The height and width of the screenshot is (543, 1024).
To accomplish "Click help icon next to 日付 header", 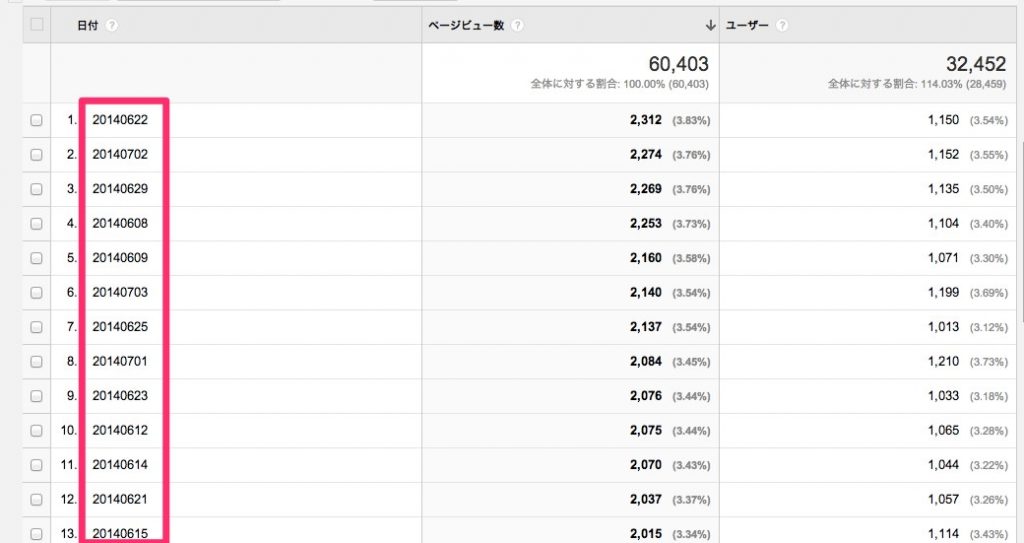I will (x=112, y=25).
